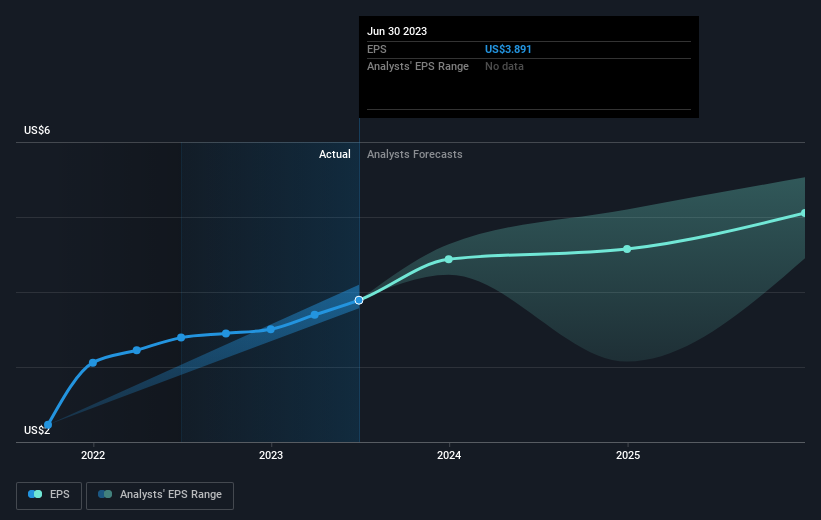The width and height of the screenshot is (821, 520).
Task: Click the 2024 x-axis label
Action: coord(449,455)
